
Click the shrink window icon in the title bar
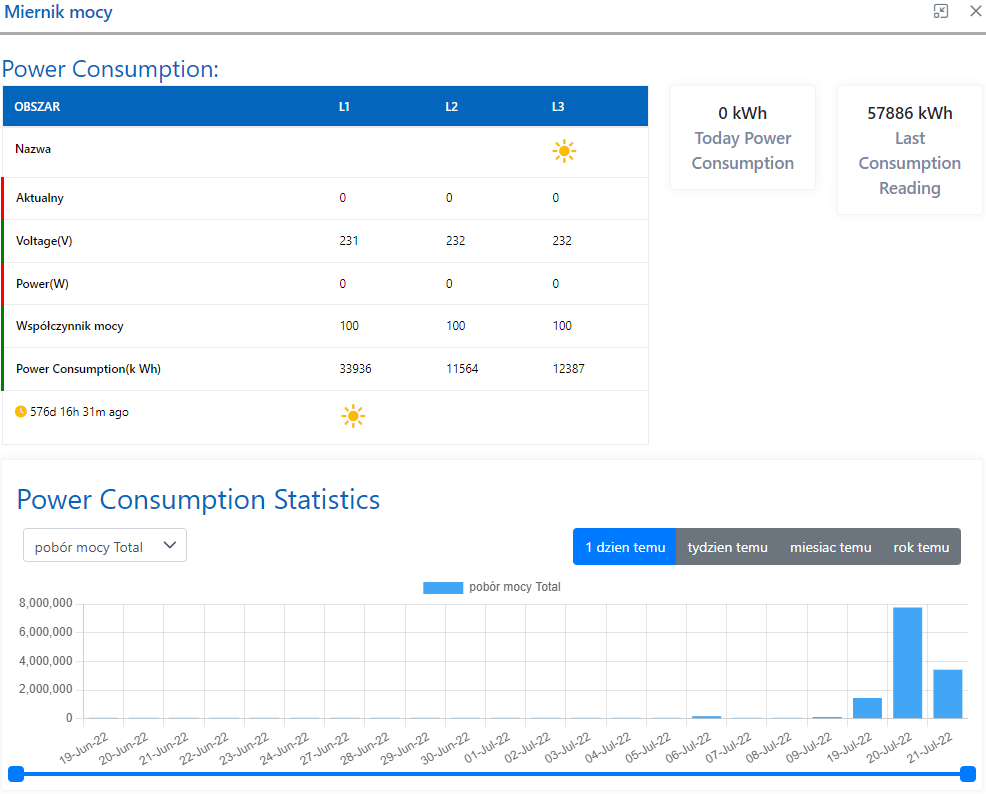940,12
